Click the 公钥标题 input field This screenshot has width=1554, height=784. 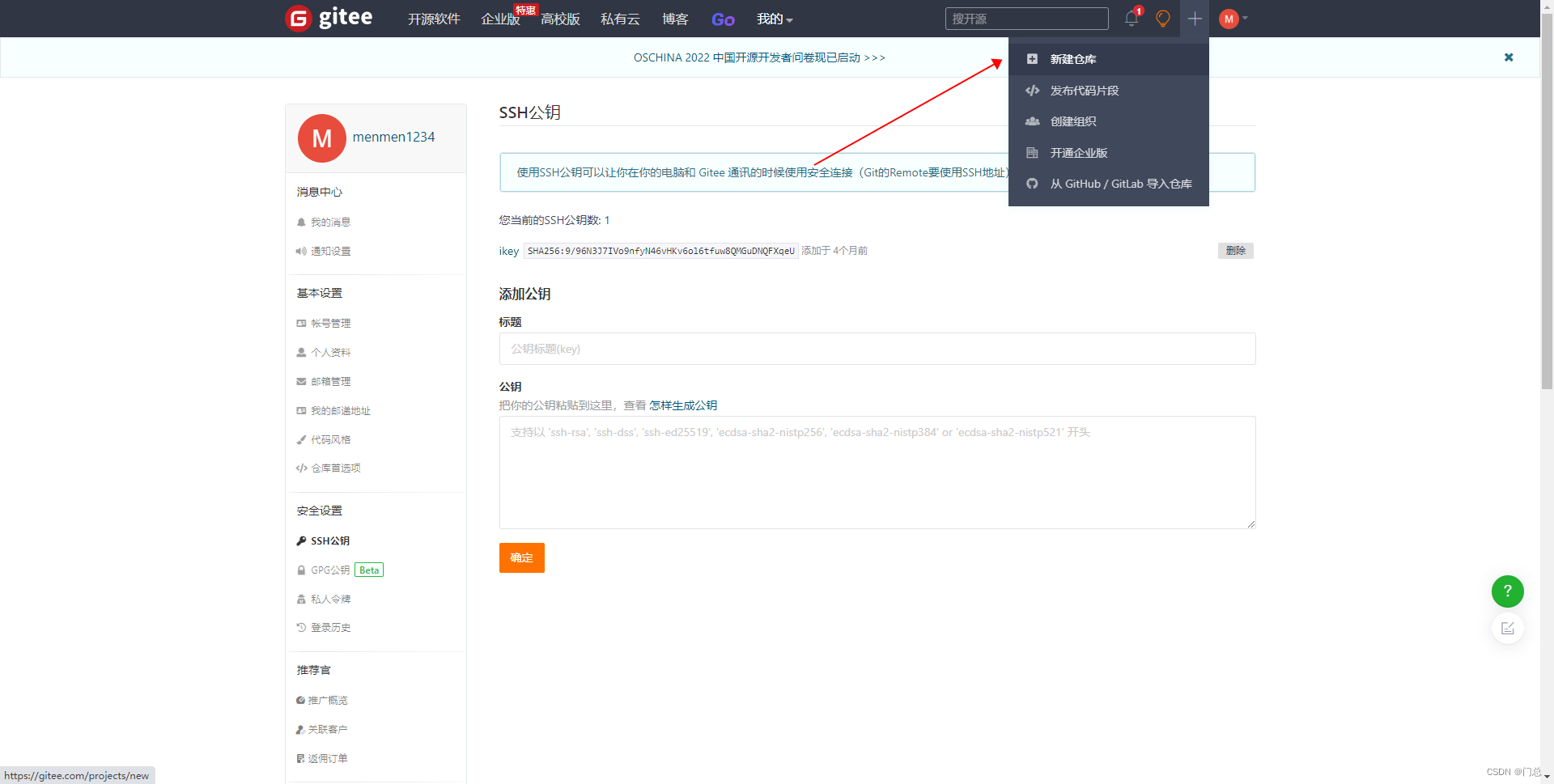877,349
